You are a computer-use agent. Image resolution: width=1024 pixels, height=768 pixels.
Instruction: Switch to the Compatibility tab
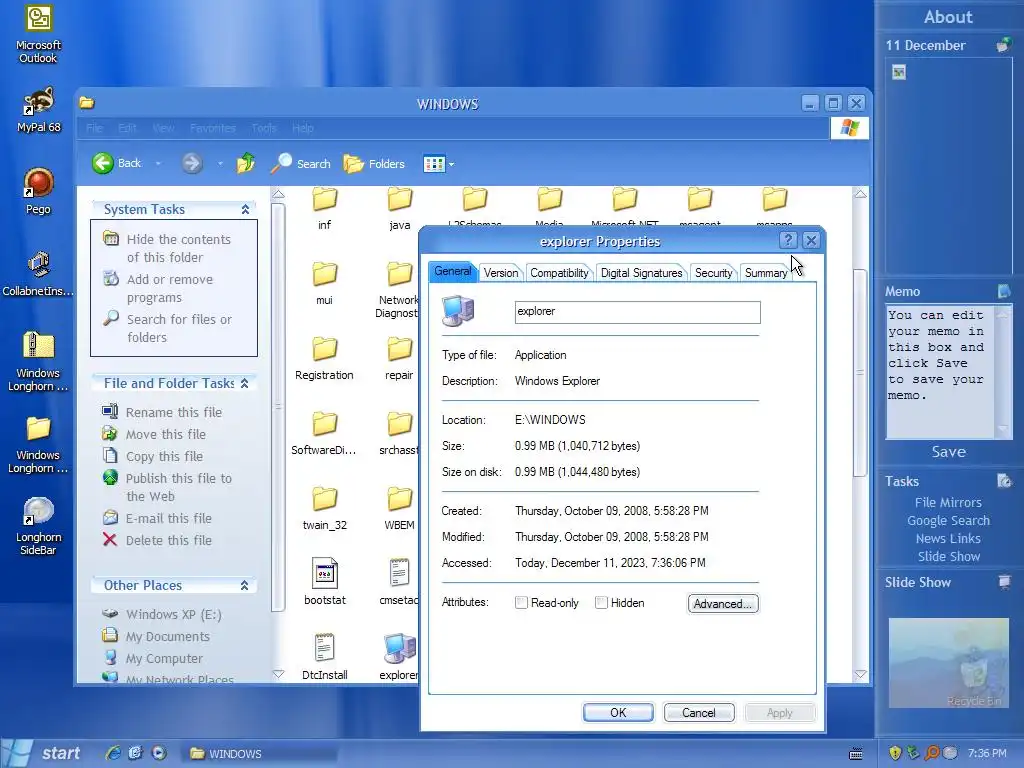[x=559, y=273]
